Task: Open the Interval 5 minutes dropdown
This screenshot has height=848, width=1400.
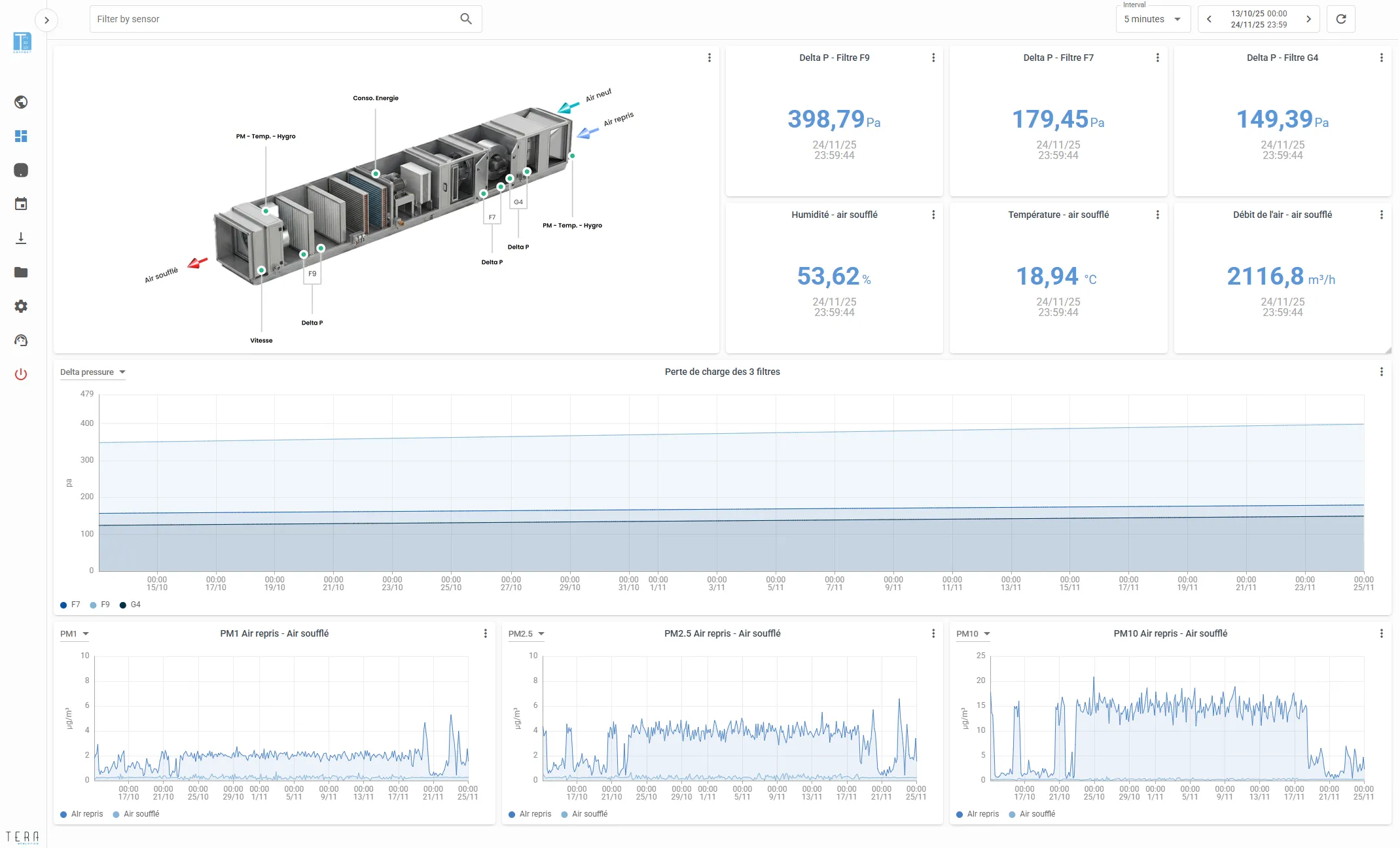Action: 1153,19
